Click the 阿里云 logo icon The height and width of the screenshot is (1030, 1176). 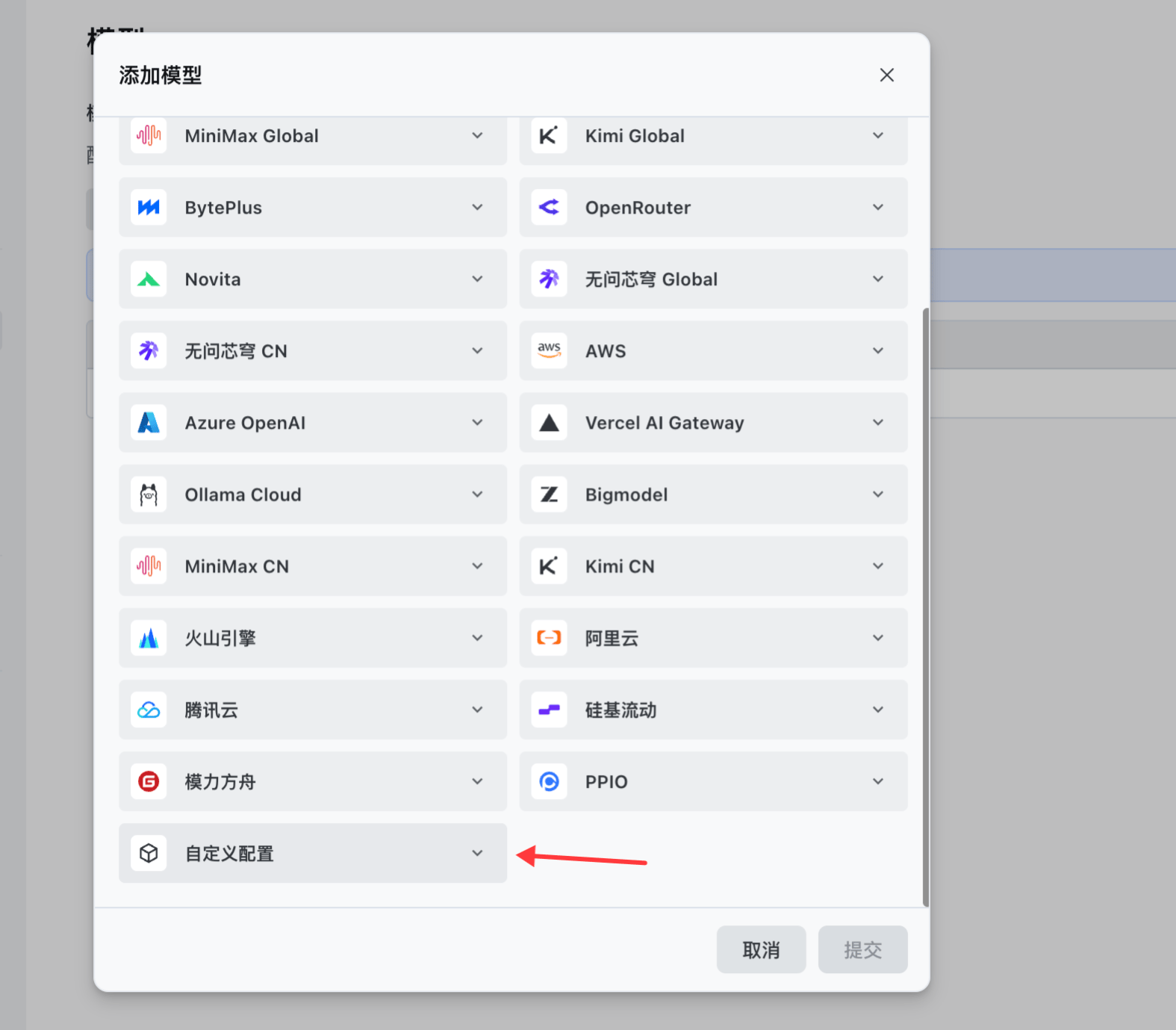549,638
